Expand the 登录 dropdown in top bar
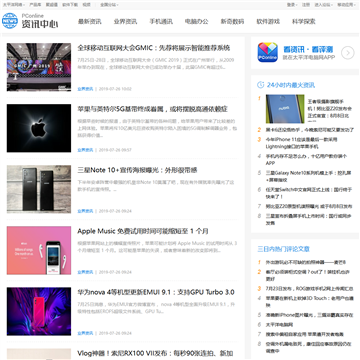This screenshot has width=360, height=360. [x=292, y=5]
